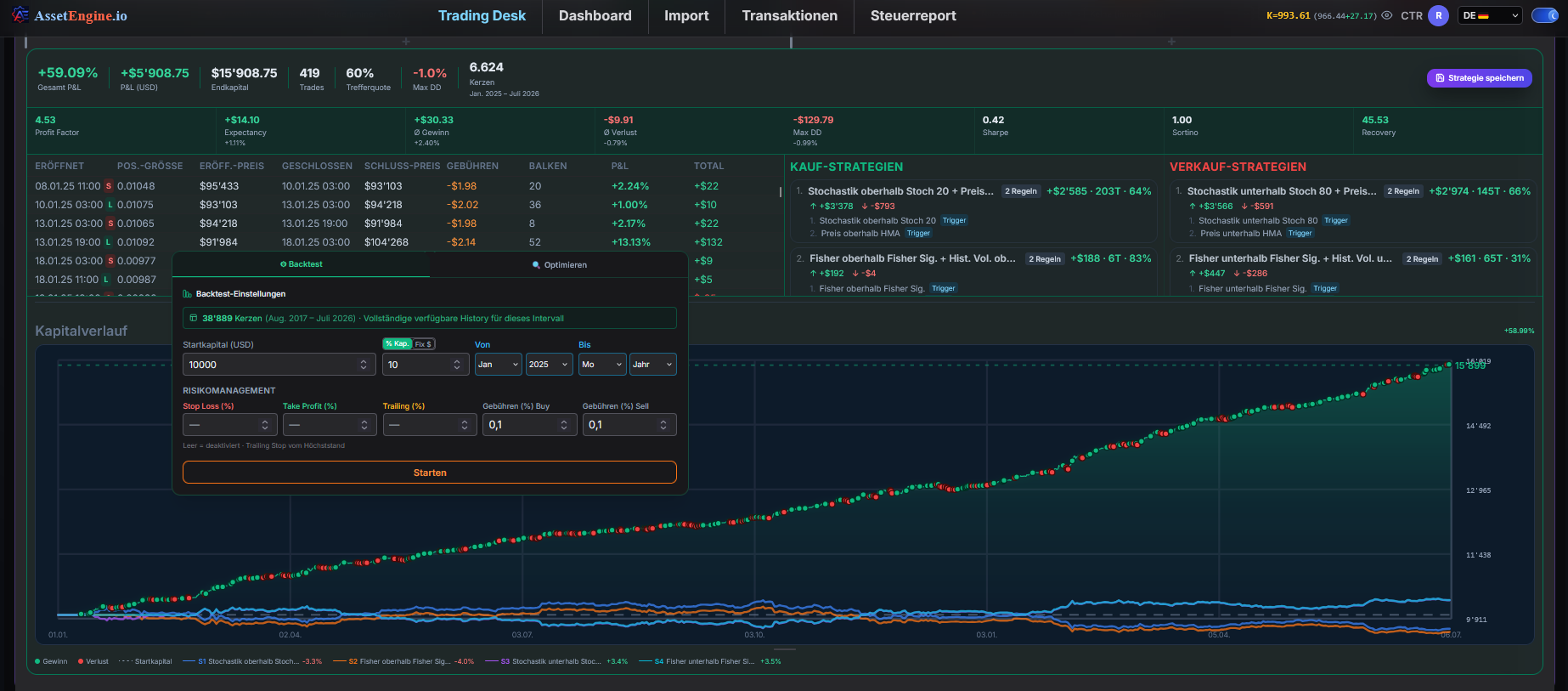Open the DE language dropdown
The height and width of the screenshot is (691, 1568).
(x=1491, y=15)
